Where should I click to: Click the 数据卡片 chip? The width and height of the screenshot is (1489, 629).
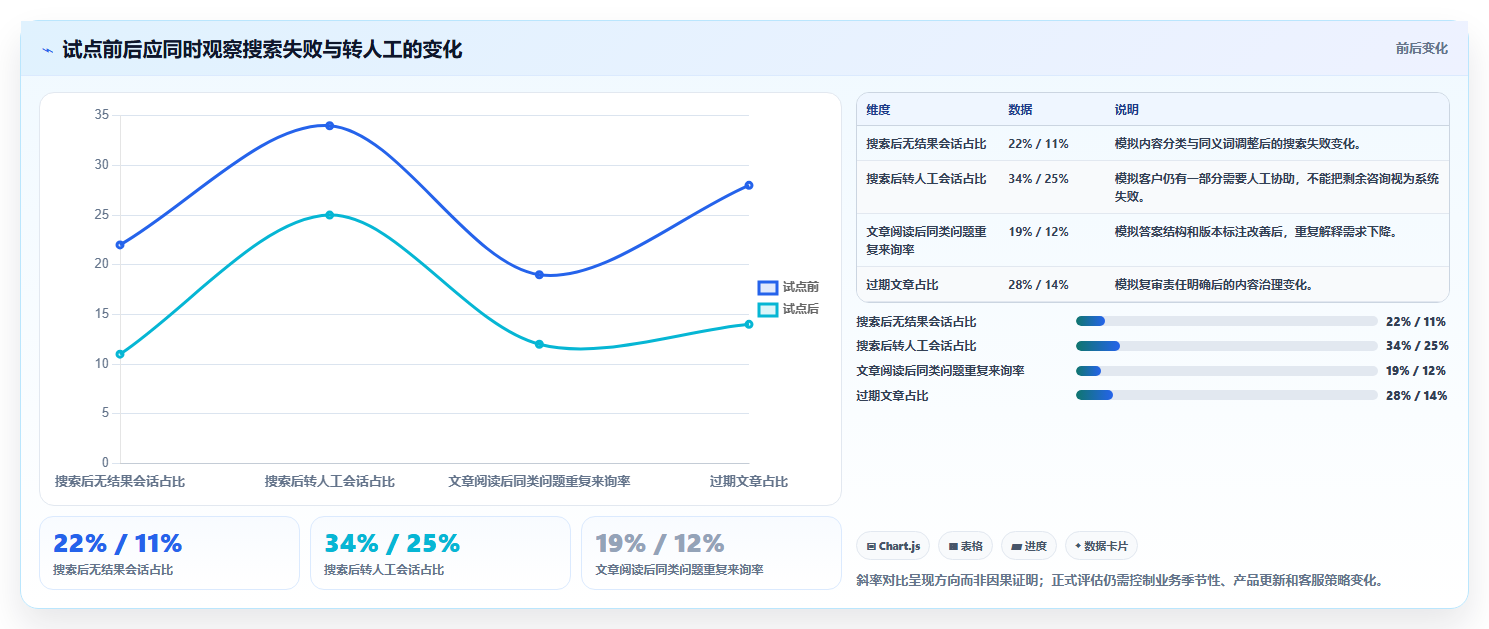click(x=1101, y=546)
